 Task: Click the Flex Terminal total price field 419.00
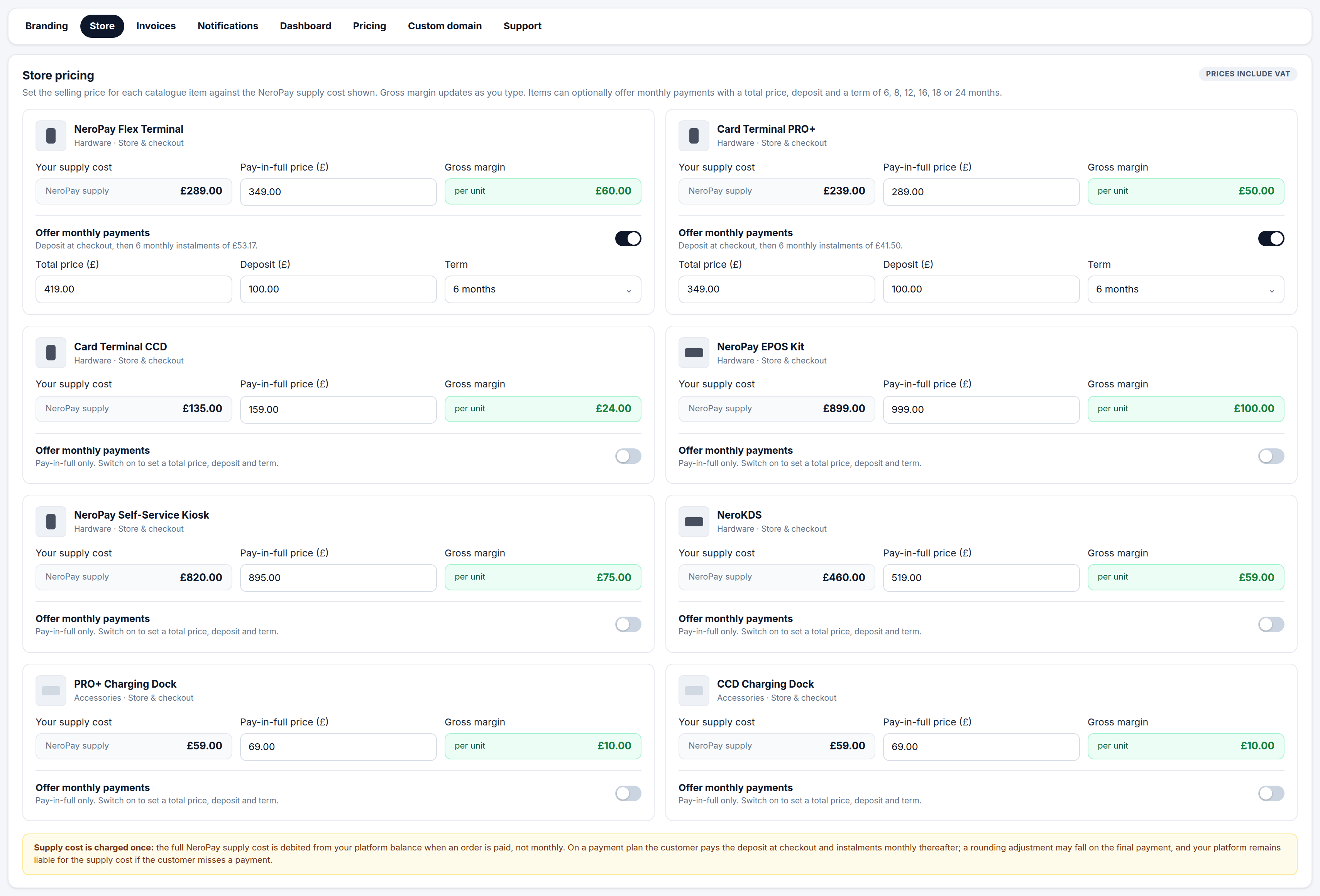click(x=134, y=289)
